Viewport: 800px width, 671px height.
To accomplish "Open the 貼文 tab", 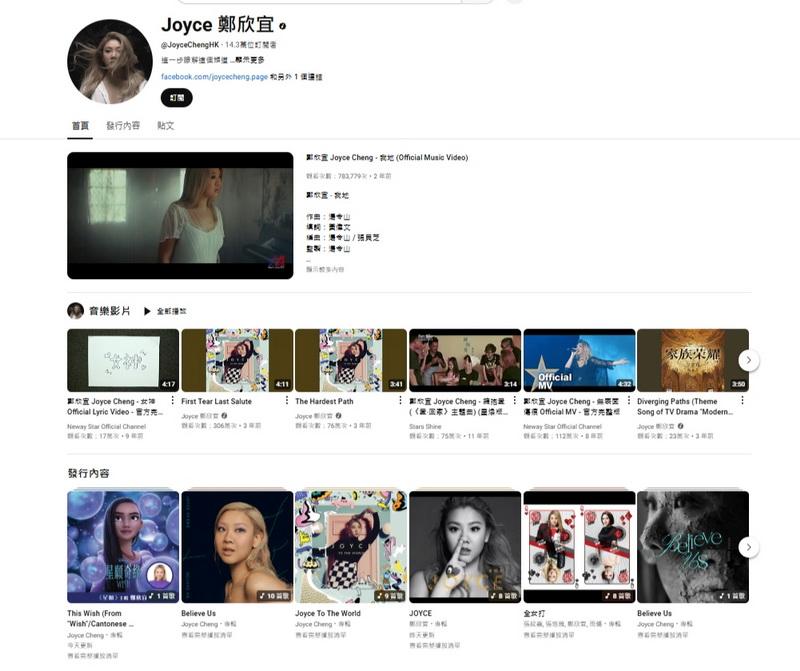I will tap(166, 126).
